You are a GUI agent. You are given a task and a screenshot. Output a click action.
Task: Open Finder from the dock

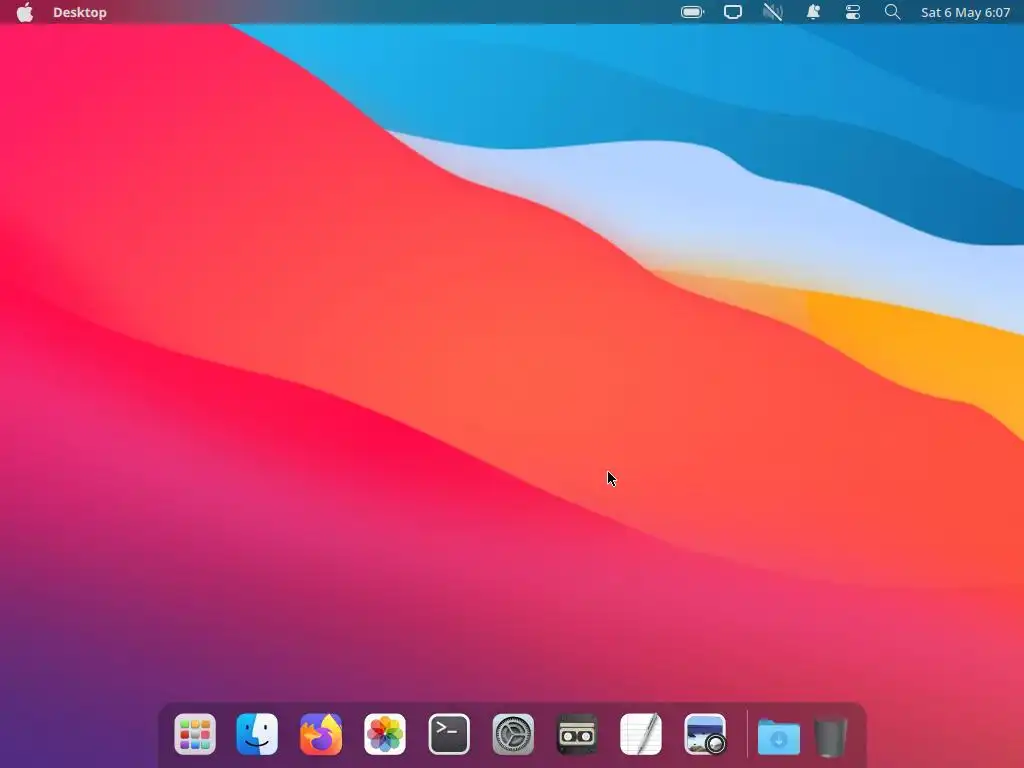click(257, 734)
